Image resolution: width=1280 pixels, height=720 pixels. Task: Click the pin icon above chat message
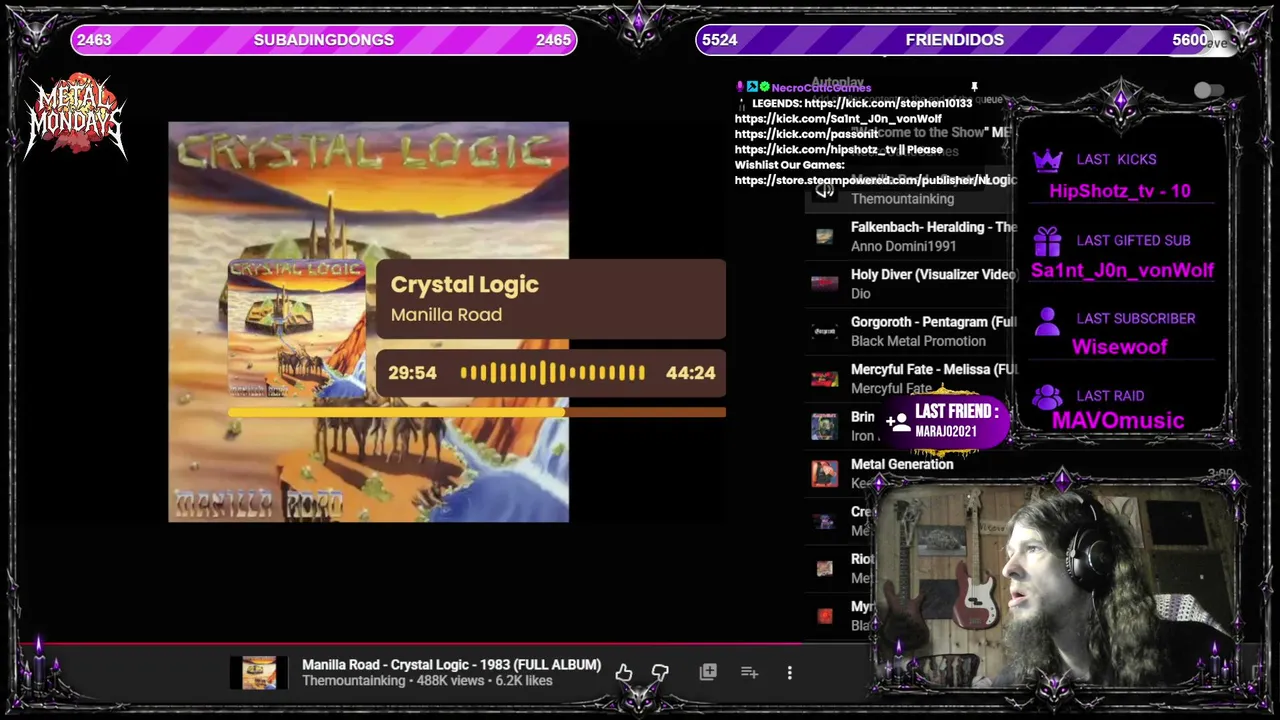pos(974,88)
